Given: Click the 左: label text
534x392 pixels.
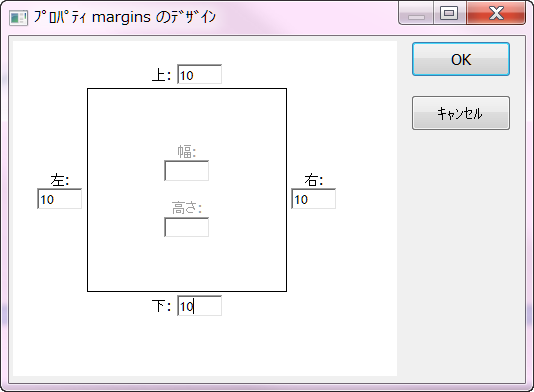Looking at the screenshot, I should (x=60, y=180).
